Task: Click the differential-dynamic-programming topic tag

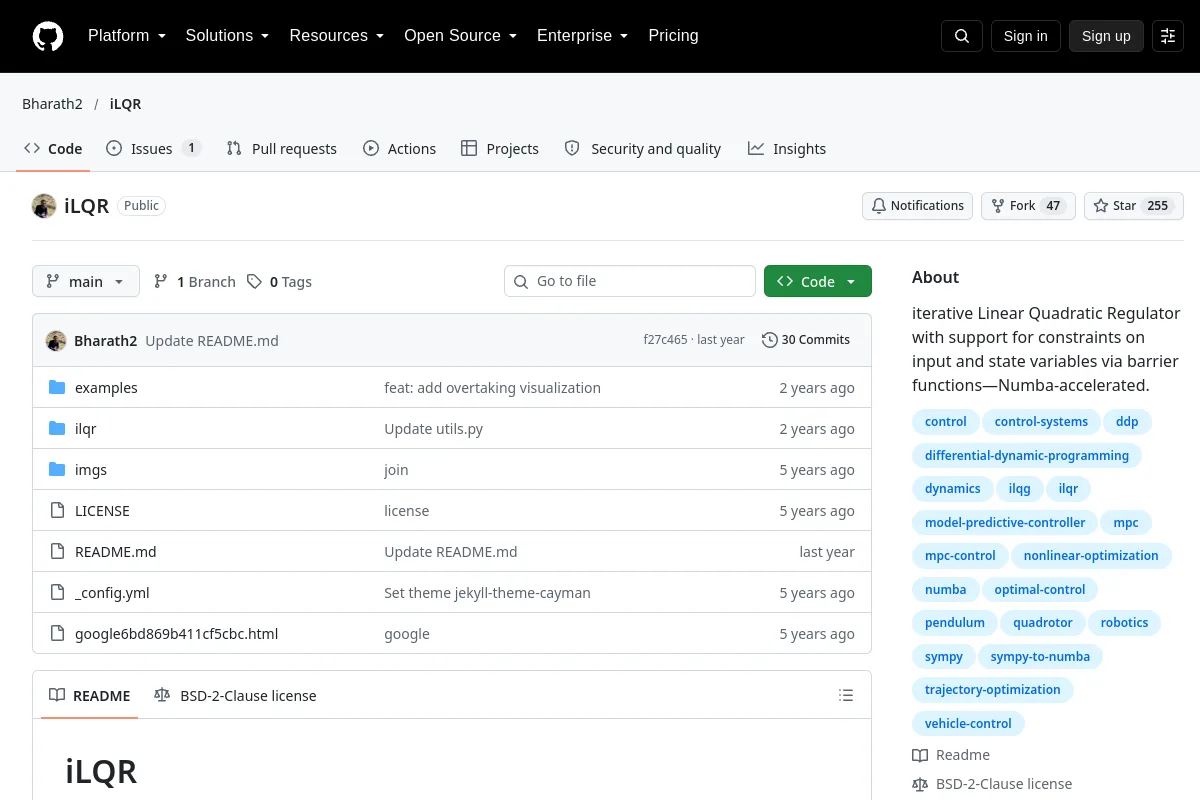Action: coord(1027,456)
